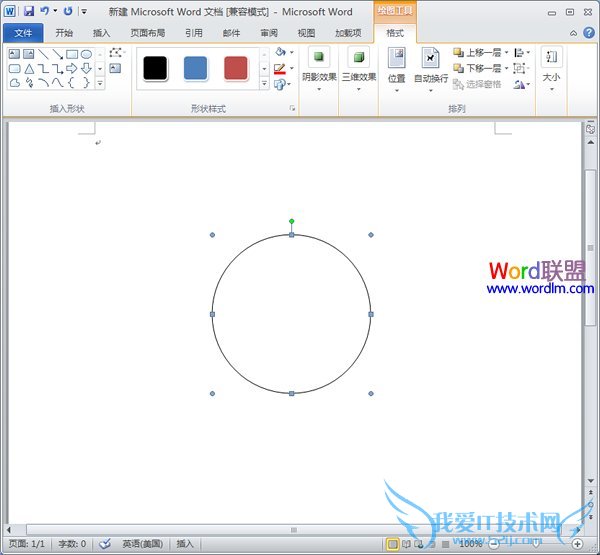The image size is (600, 555).
Task: Click the 插入 insert mode status button
Action: tap(185, 544)
